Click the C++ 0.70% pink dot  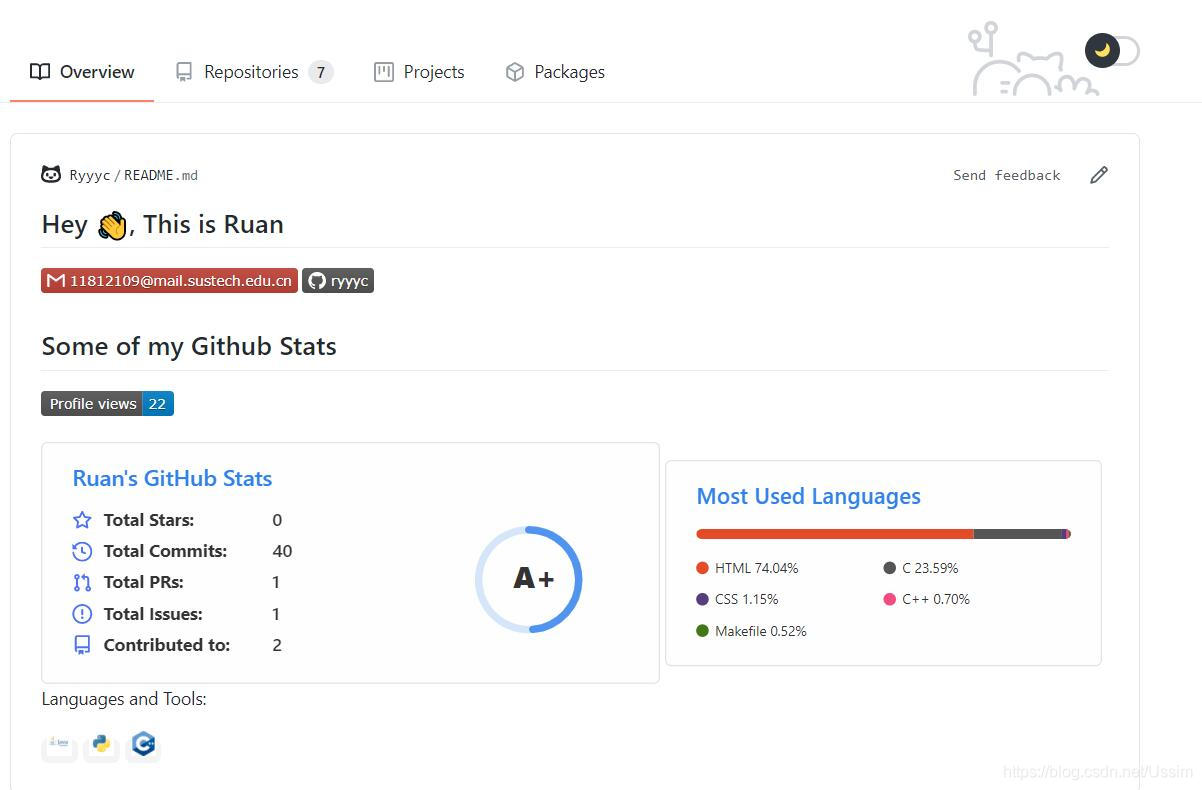[x=889, y=599]
